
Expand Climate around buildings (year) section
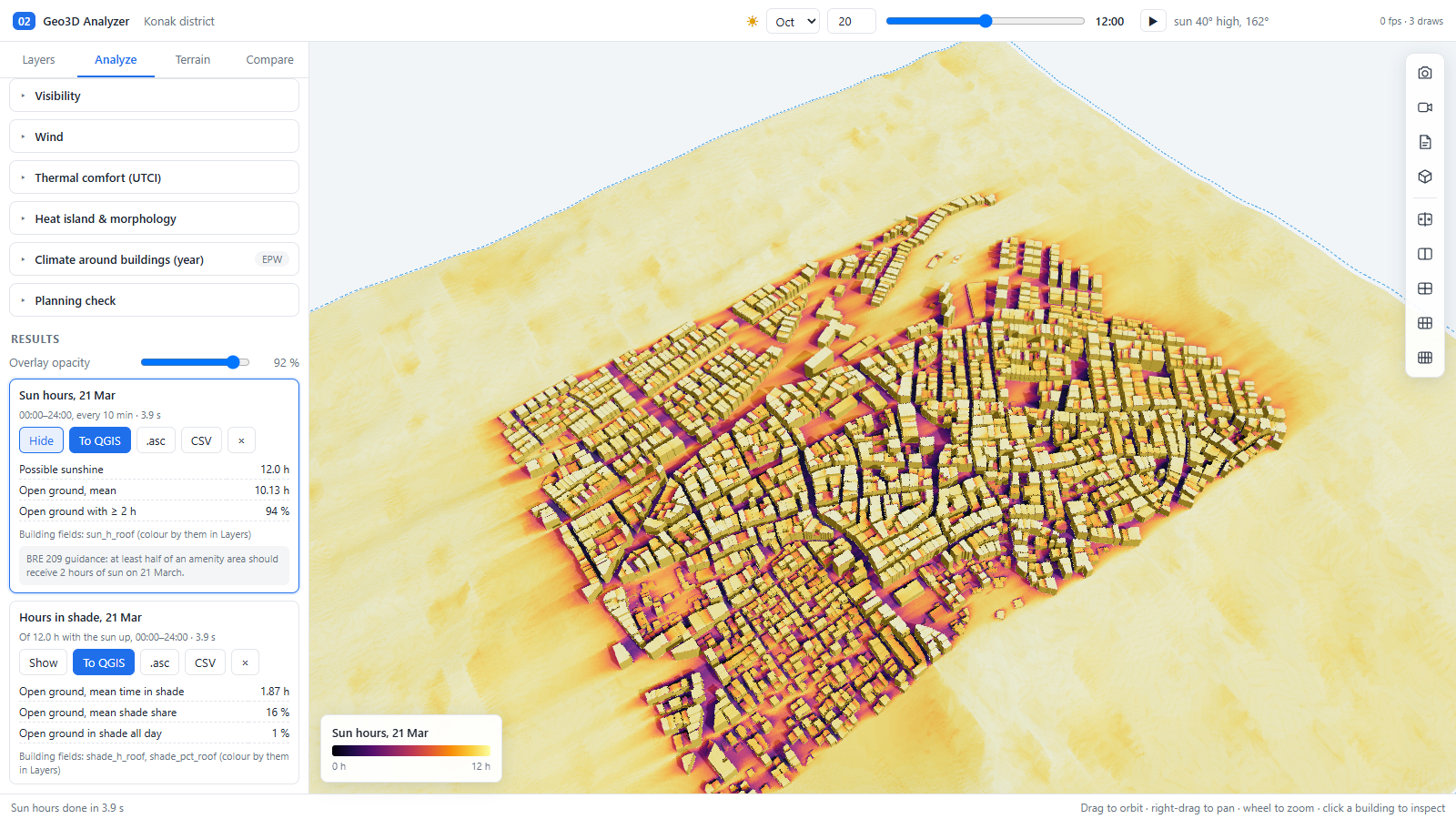coord(154,259)
